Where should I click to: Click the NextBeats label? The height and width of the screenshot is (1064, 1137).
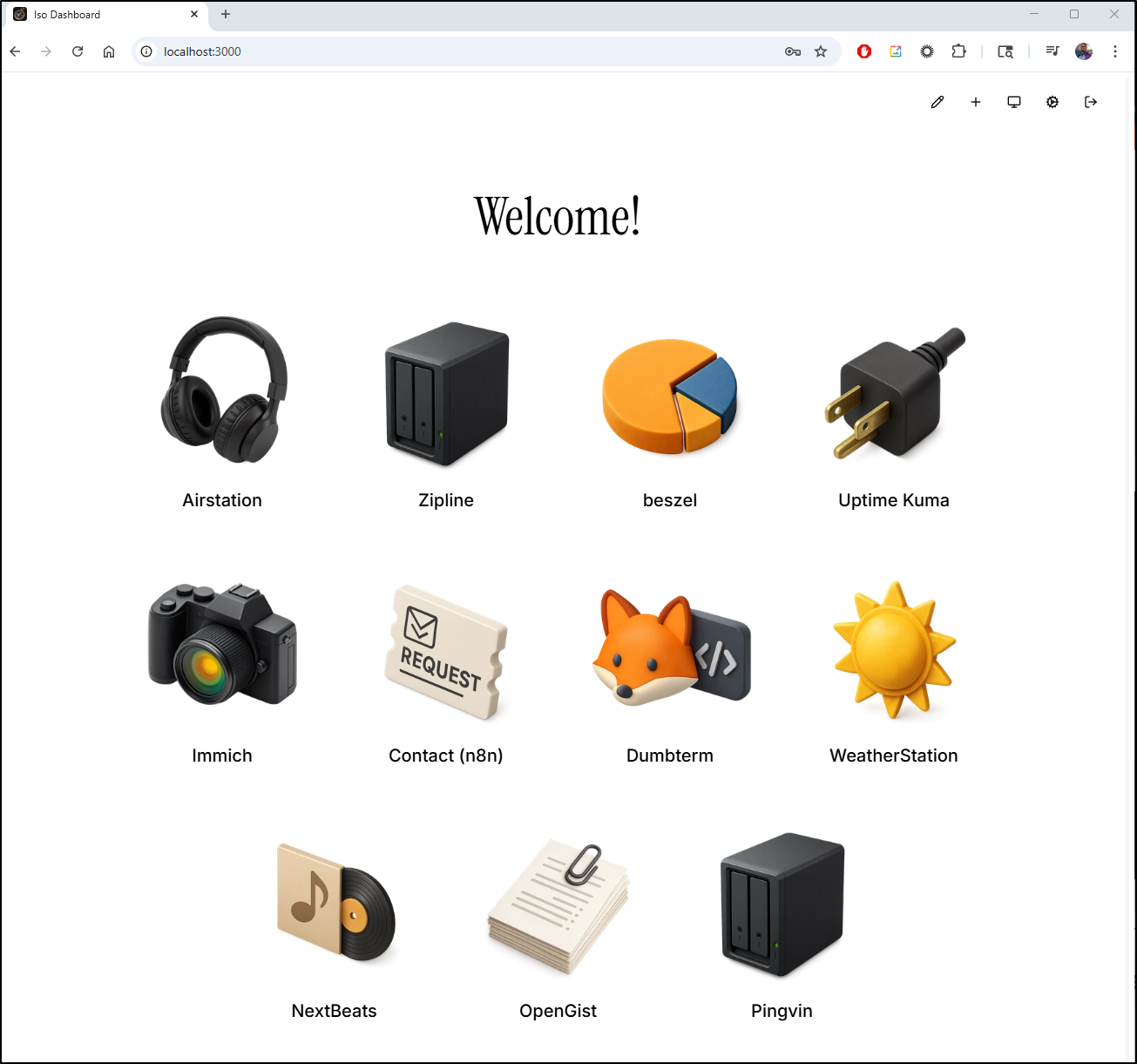(x=335, y=1011)
